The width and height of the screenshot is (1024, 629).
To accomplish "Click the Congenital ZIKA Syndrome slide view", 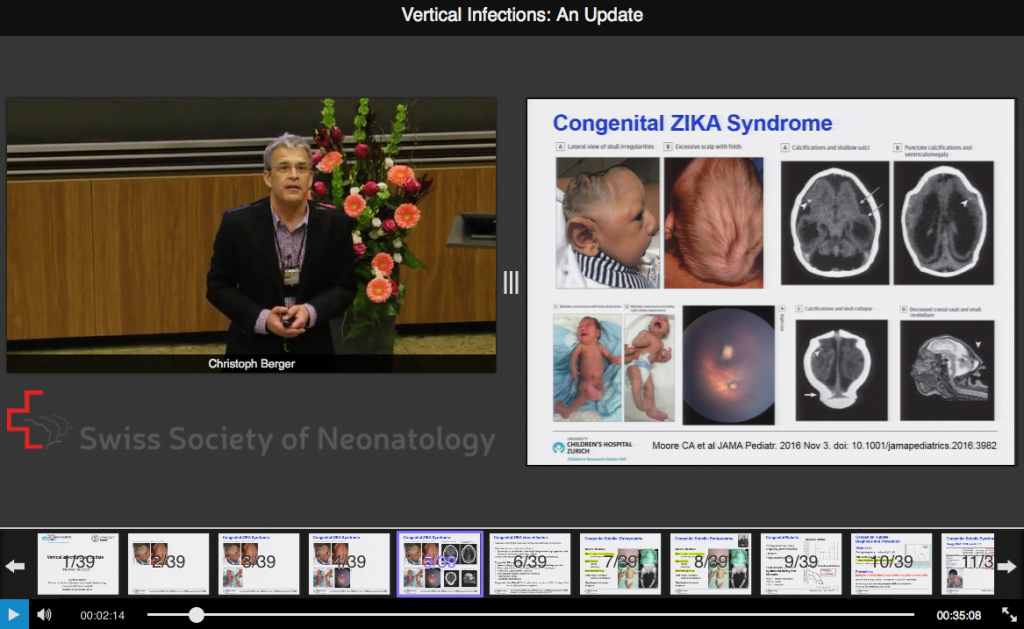I will [x=771, y=282].
